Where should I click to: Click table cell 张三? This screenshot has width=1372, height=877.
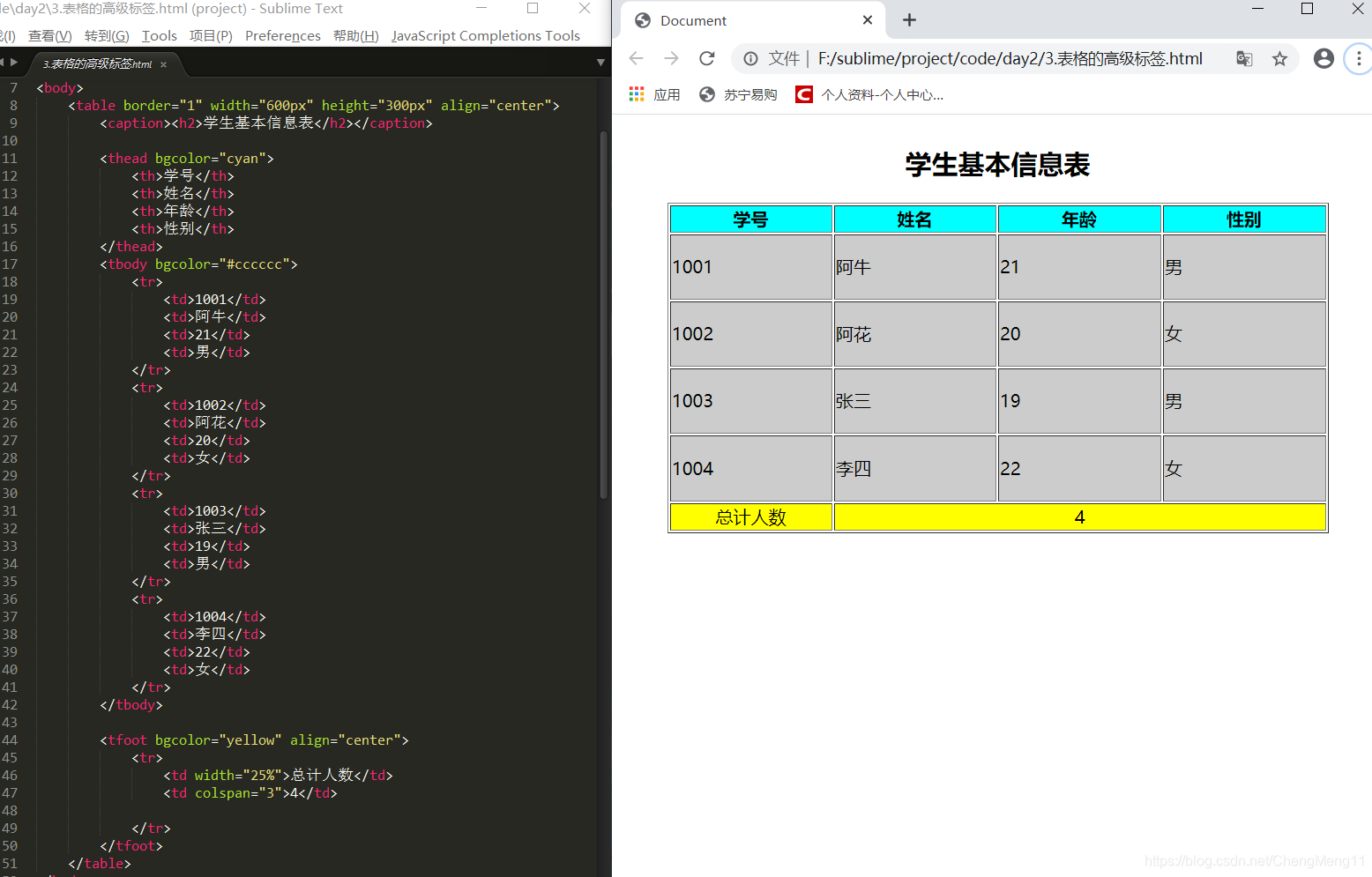pos(915,401)
